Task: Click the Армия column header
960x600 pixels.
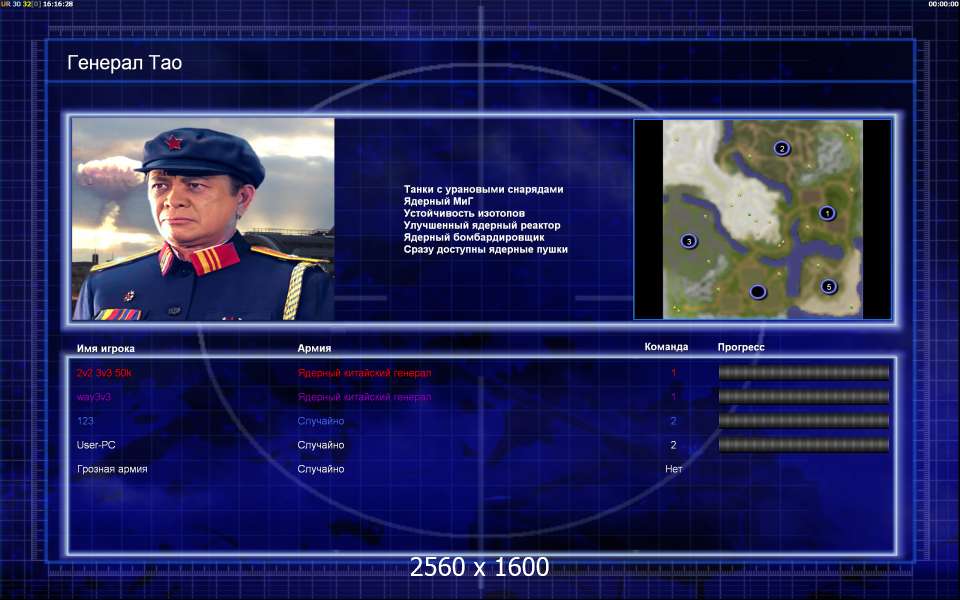Action: [x=314, y=348]
